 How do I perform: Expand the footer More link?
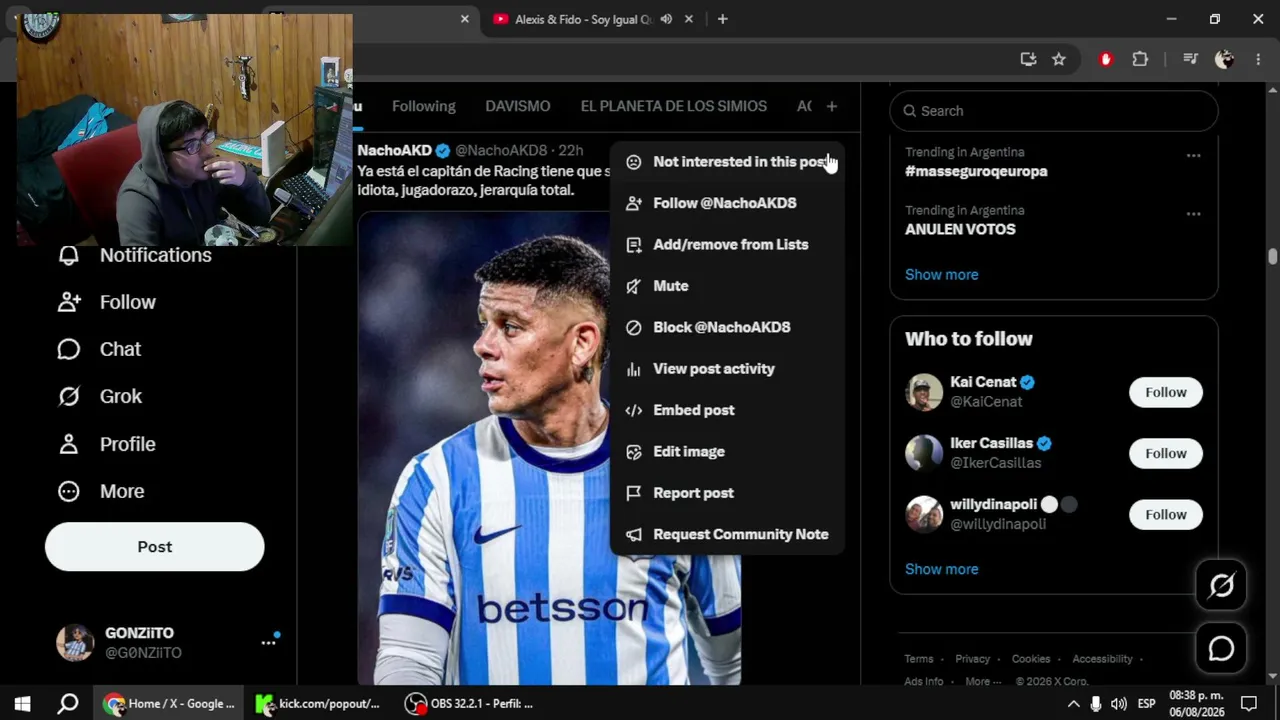point(983,681)
